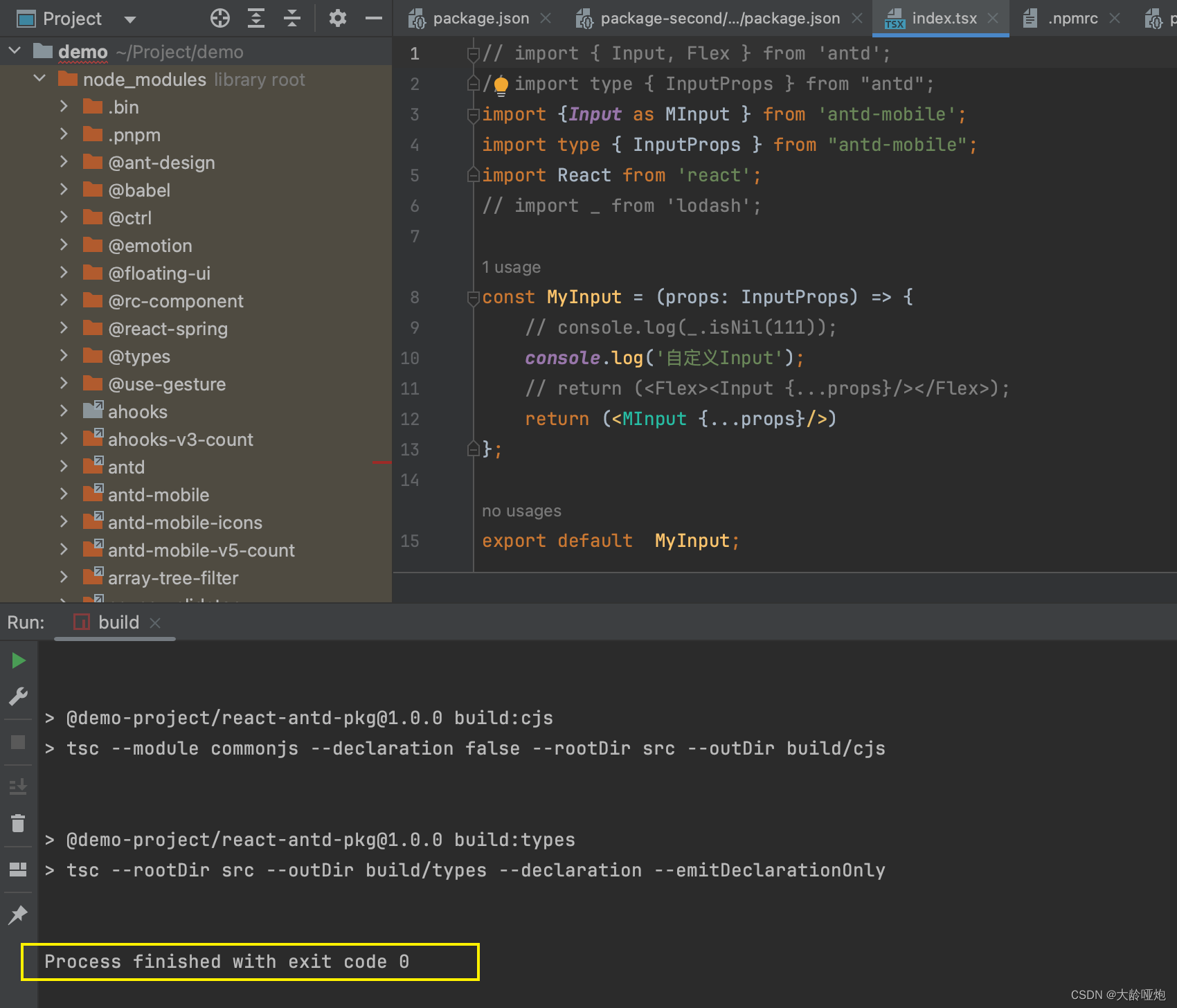Screen dimensions: 1177x1008
Task: Expand the @types folder
Action: [64, 356]
